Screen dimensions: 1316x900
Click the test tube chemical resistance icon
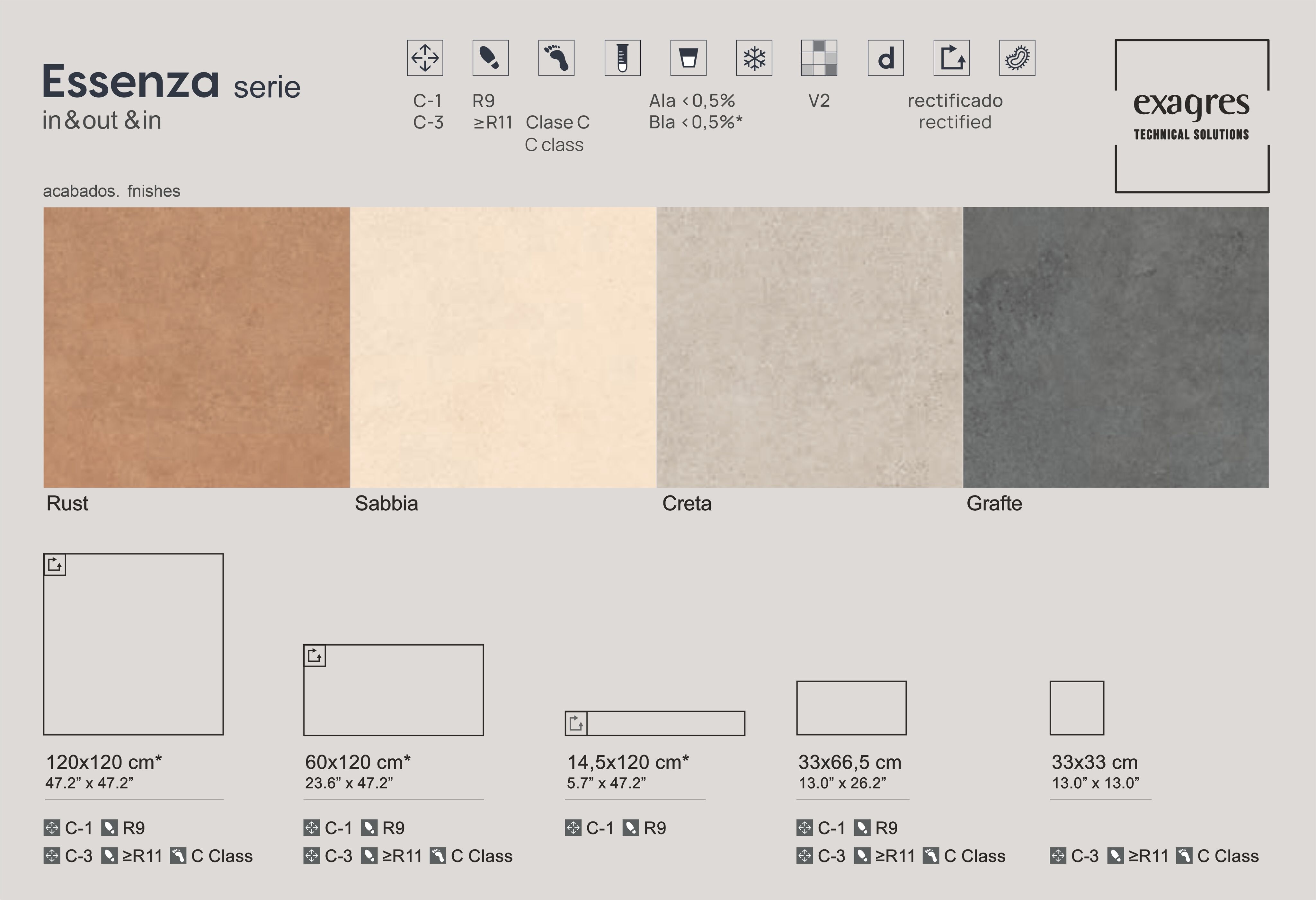click(622, 58)
